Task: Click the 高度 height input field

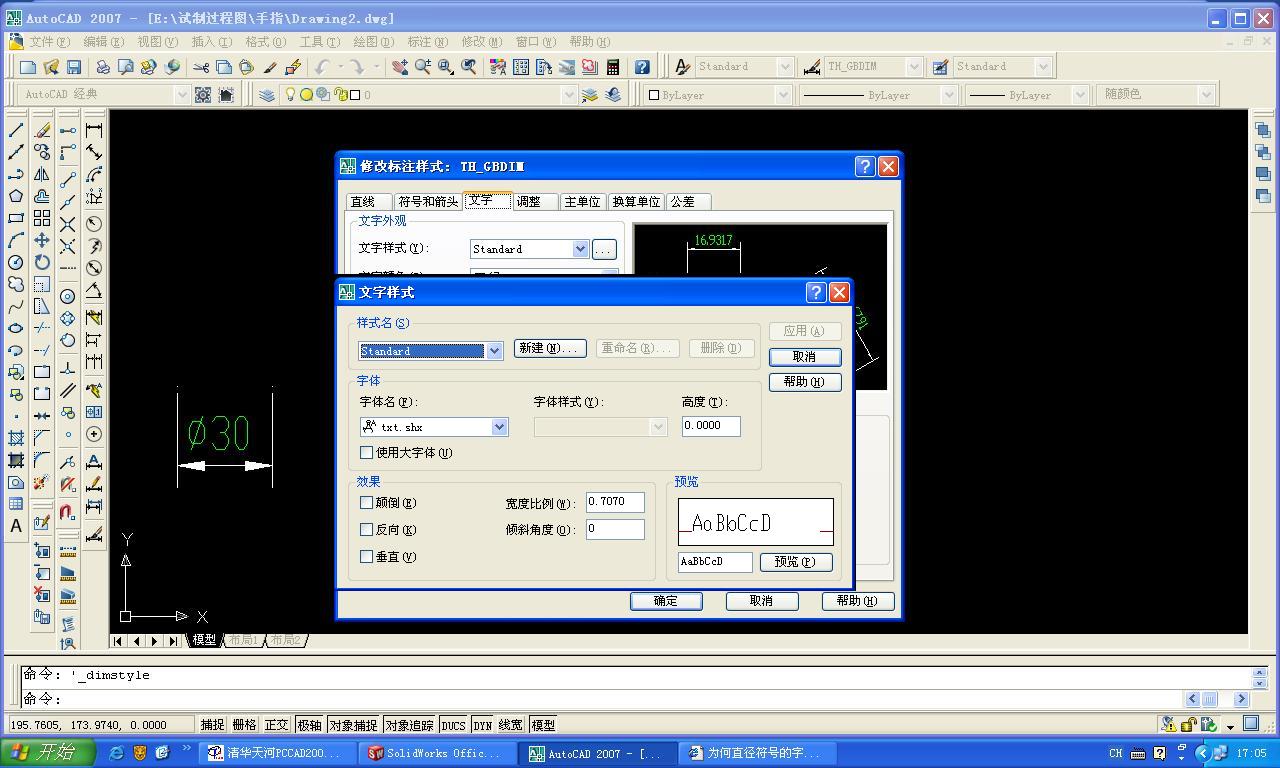Action: click(711, 426)
